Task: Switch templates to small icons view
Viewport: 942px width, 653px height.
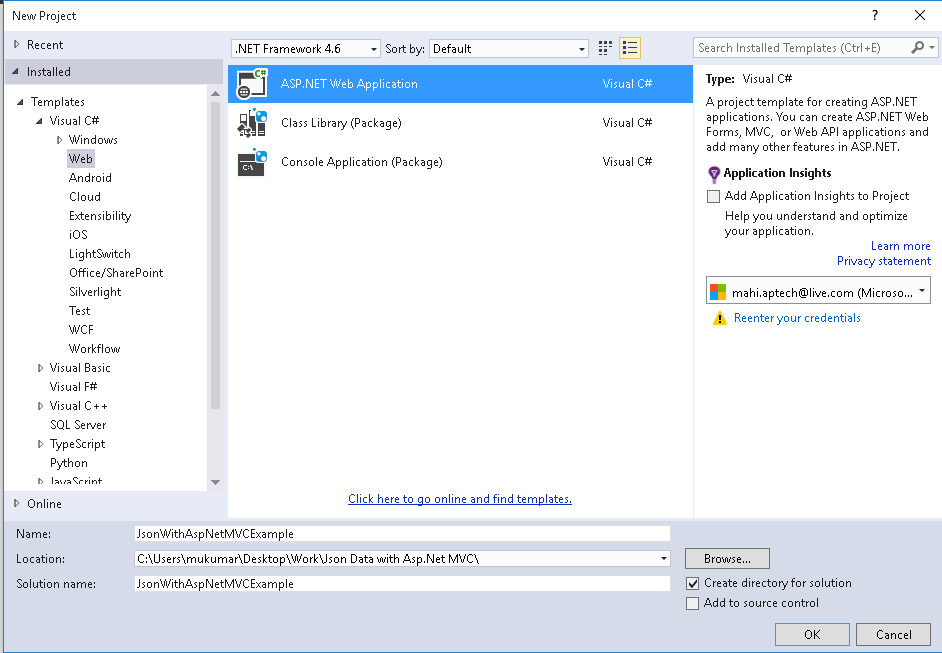Action: [x=605, y=48]
